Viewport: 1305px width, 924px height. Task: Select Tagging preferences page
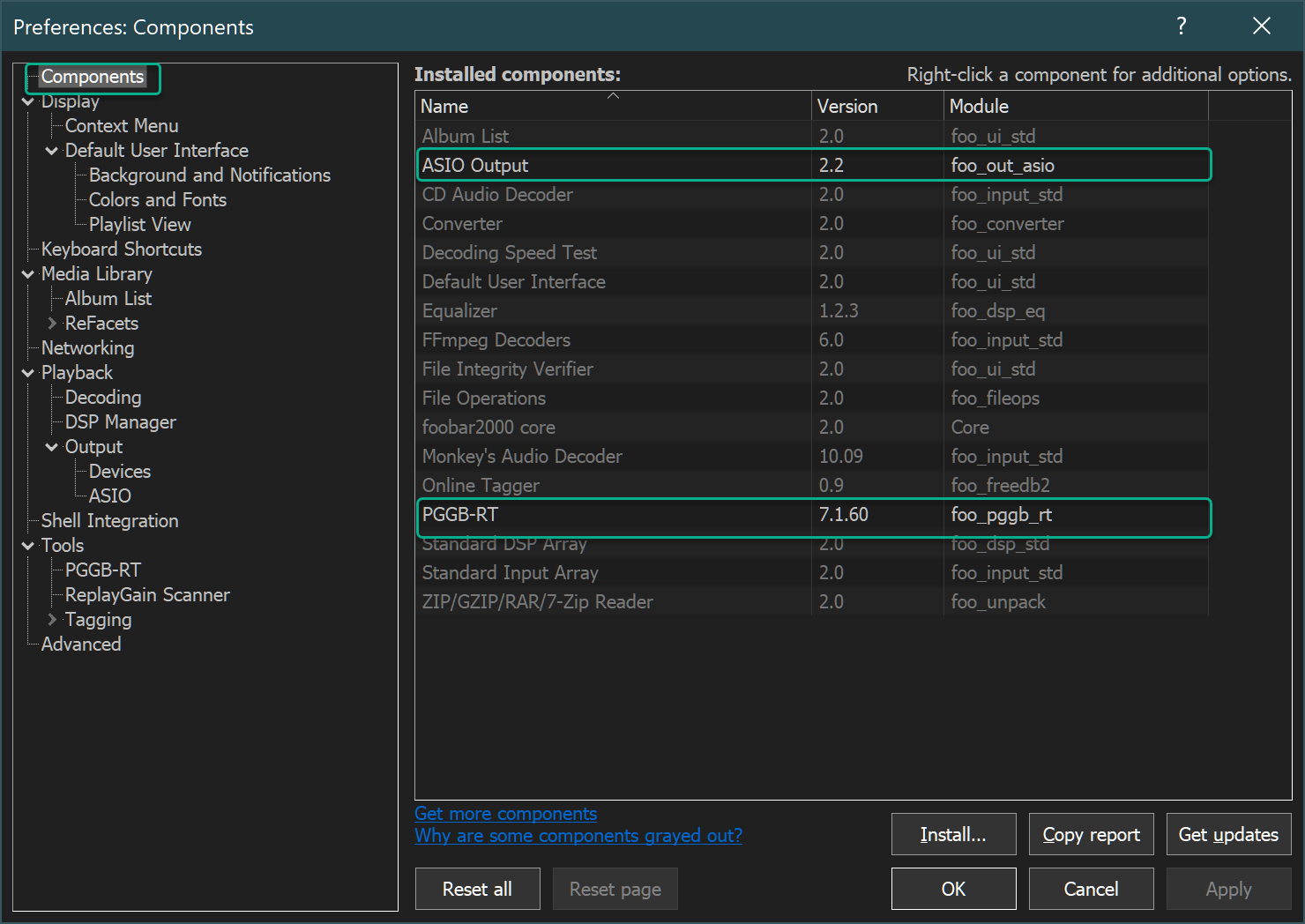pos(99,620)
